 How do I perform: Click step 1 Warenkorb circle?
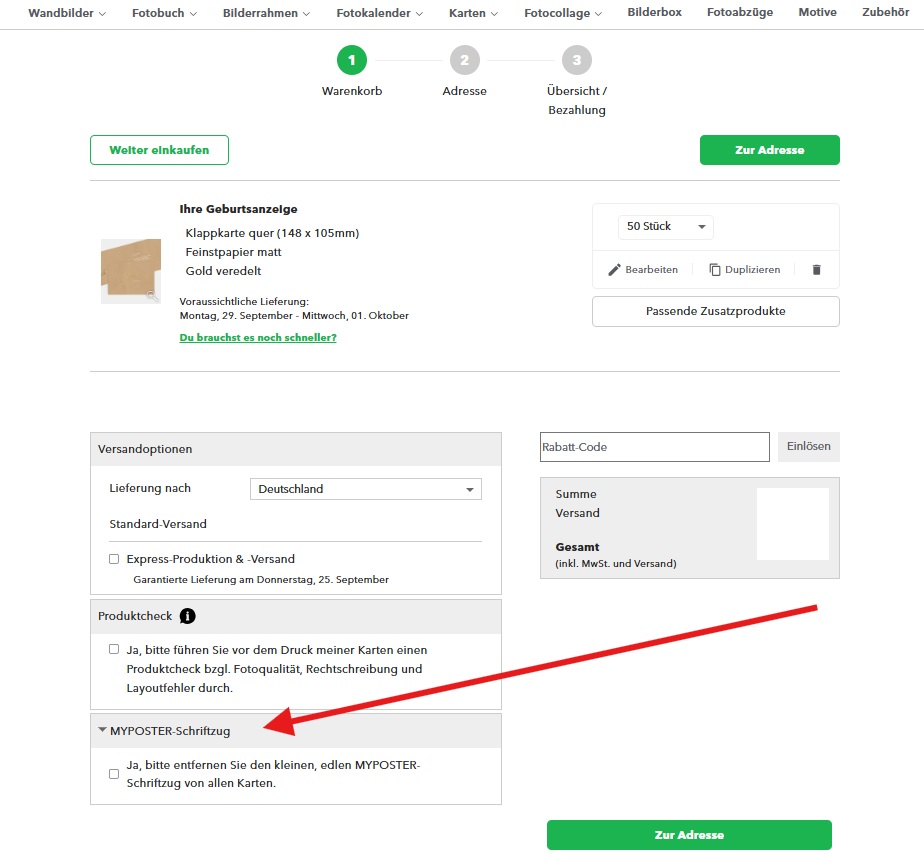click(351, 61)
